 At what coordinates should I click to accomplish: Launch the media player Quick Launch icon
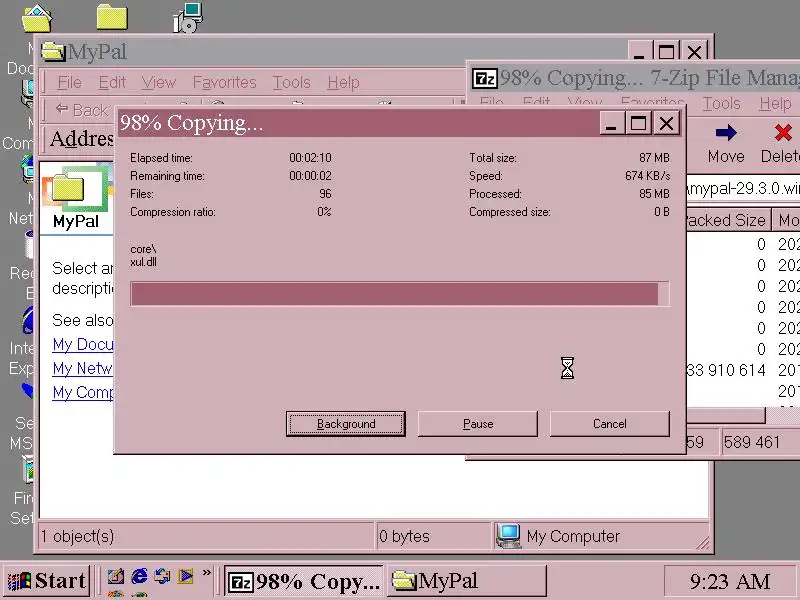click(186, 577)
